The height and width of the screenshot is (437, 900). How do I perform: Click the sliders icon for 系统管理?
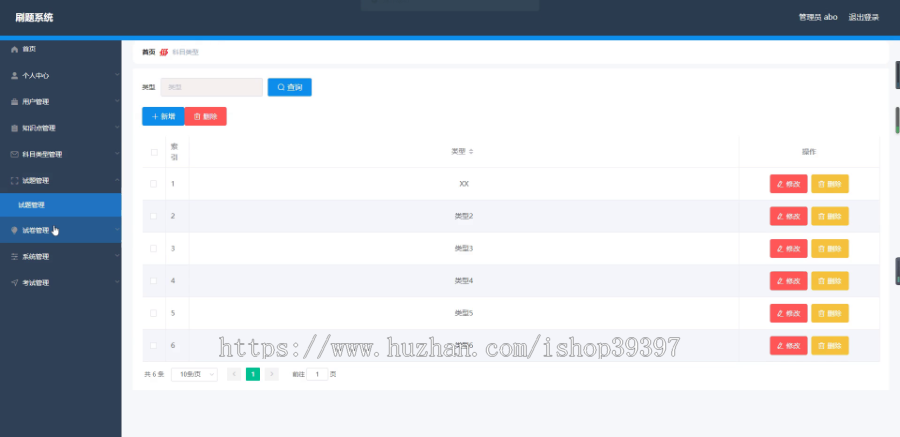coord(15,257)
